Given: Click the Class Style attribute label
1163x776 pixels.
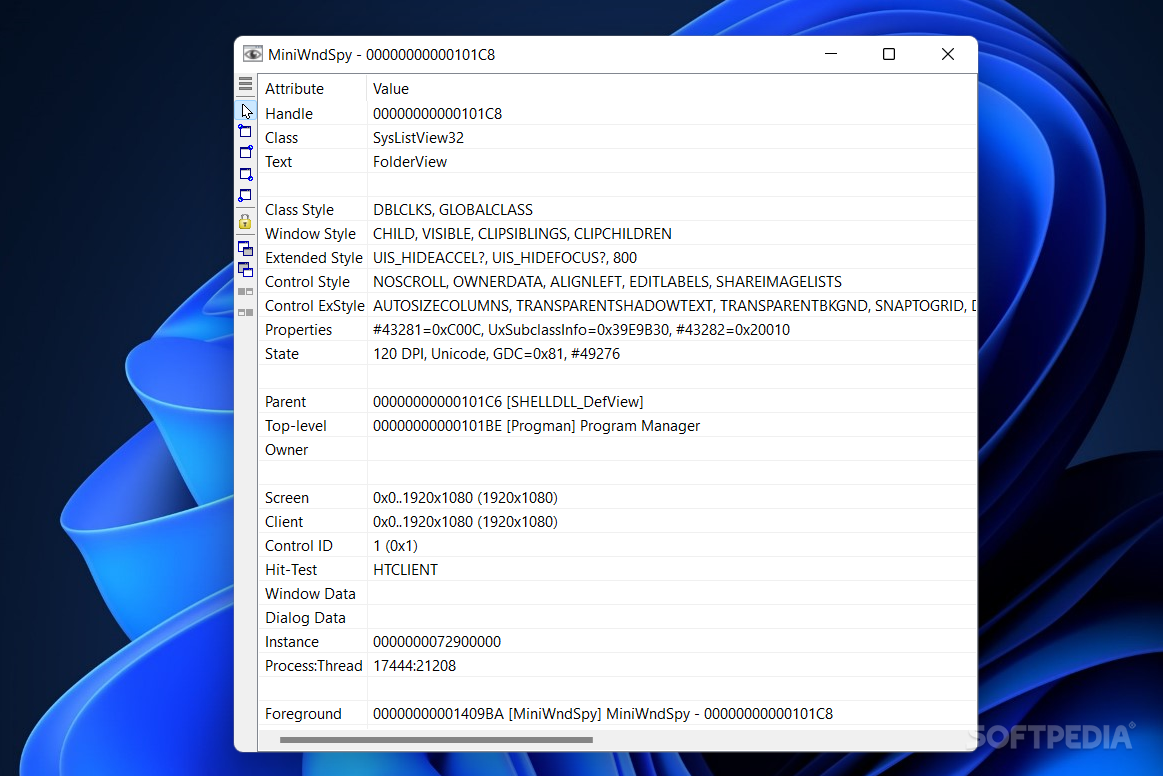Looking at the screenshot, I should tap(299, 210).
